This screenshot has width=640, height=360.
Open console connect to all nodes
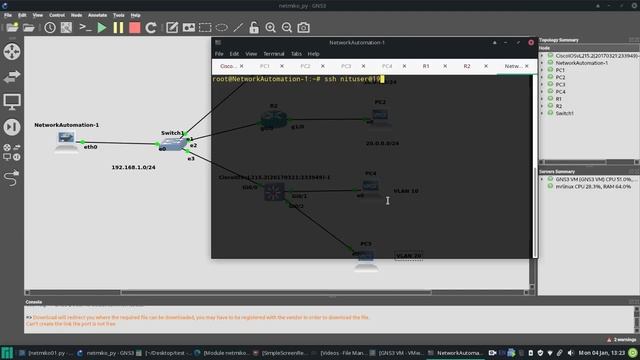click(85, 27)
